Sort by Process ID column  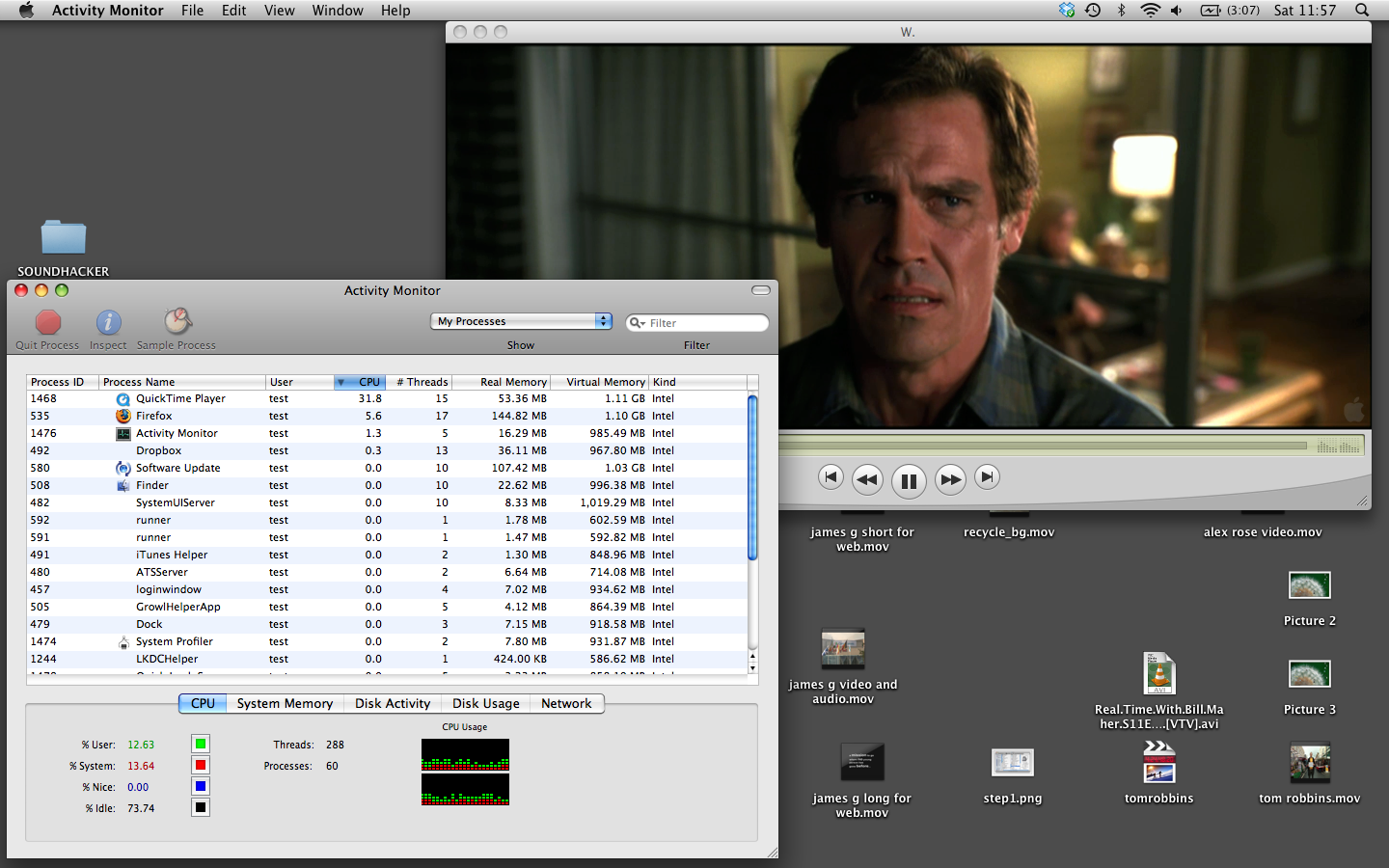(x=63, y=382)
